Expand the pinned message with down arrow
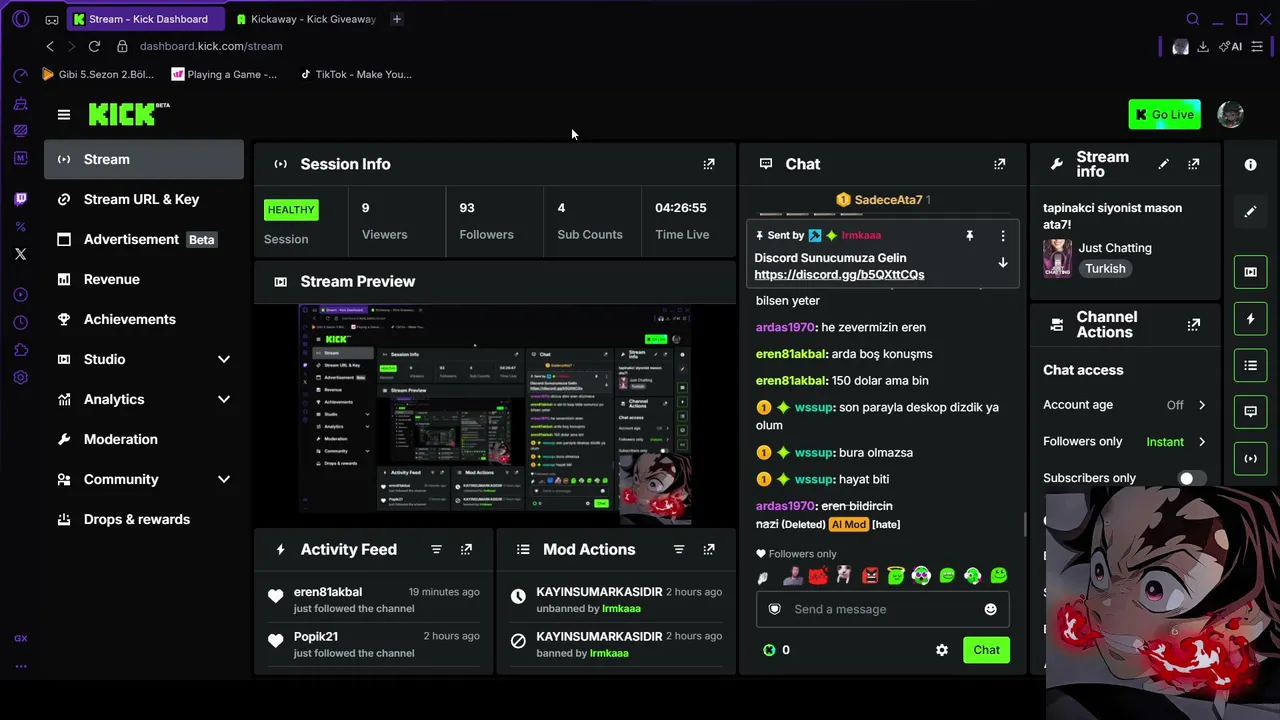This screenshot has height=720, width=1280. click(1003, 263)
